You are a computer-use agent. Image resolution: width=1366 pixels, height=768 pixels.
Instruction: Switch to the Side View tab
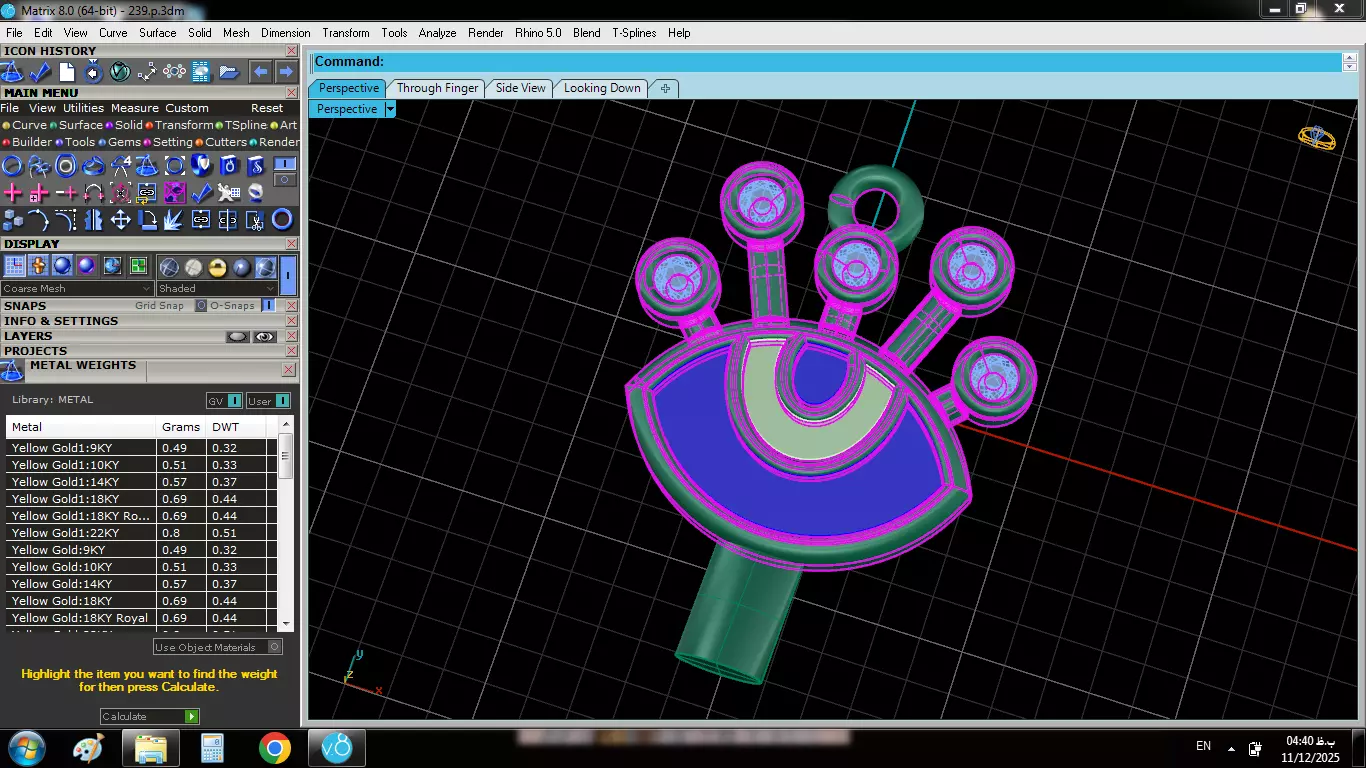[x=521, y=88]
